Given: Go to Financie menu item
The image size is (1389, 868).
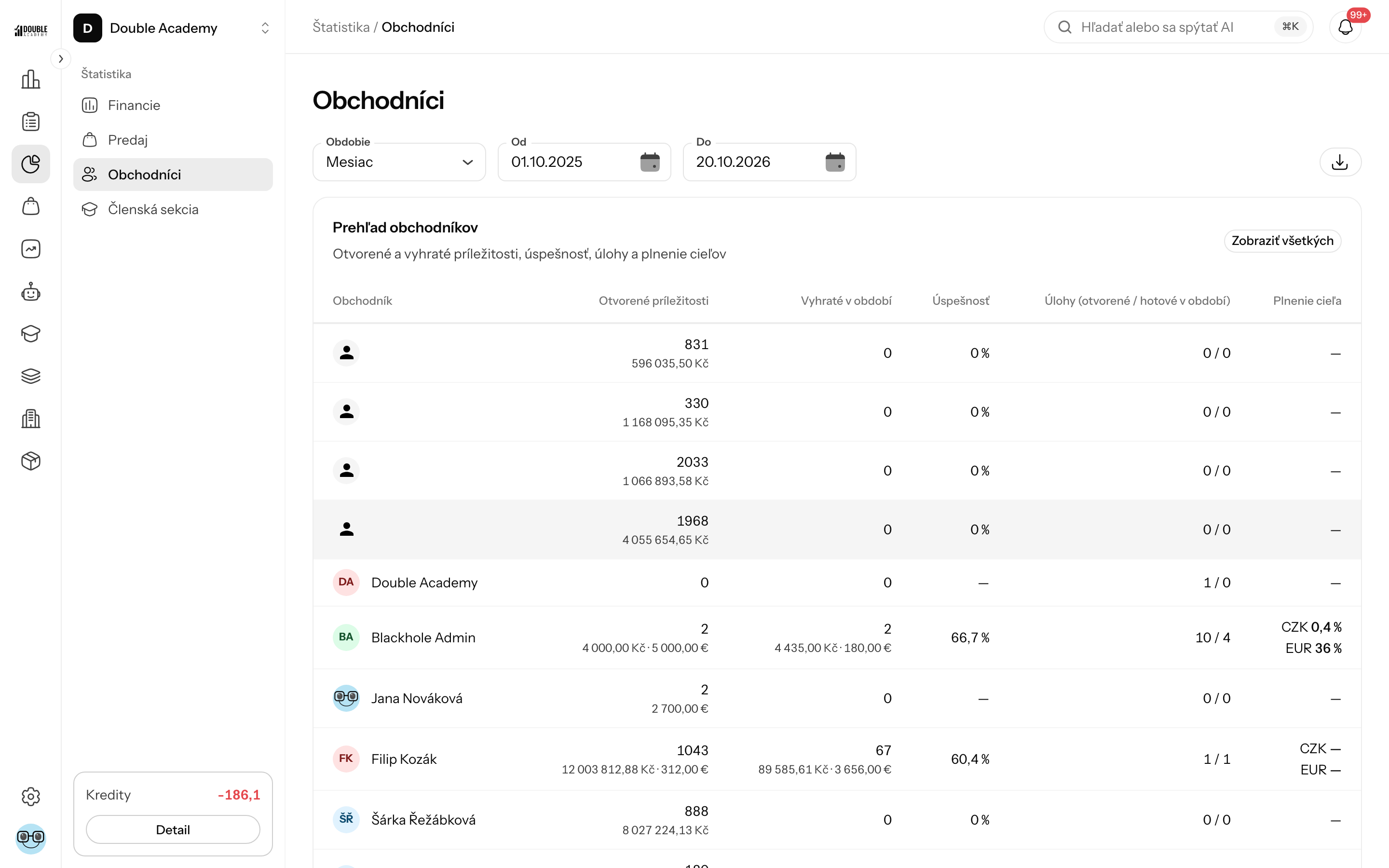Looking at the screenshot, I should (x=173, y=105).
